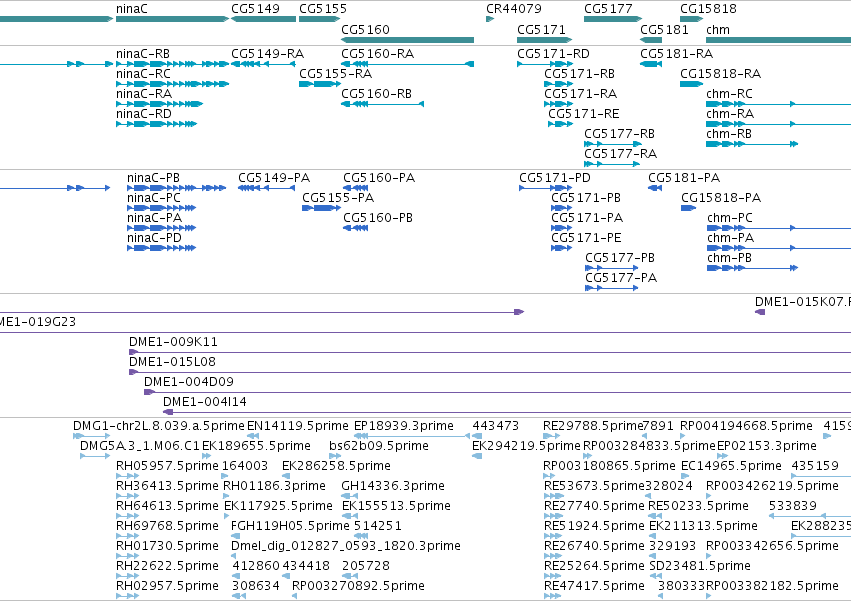Viewport: 851px width, 601px height.
Task: Click the CG5181 gene label
Action: click(x=664, y=29)
